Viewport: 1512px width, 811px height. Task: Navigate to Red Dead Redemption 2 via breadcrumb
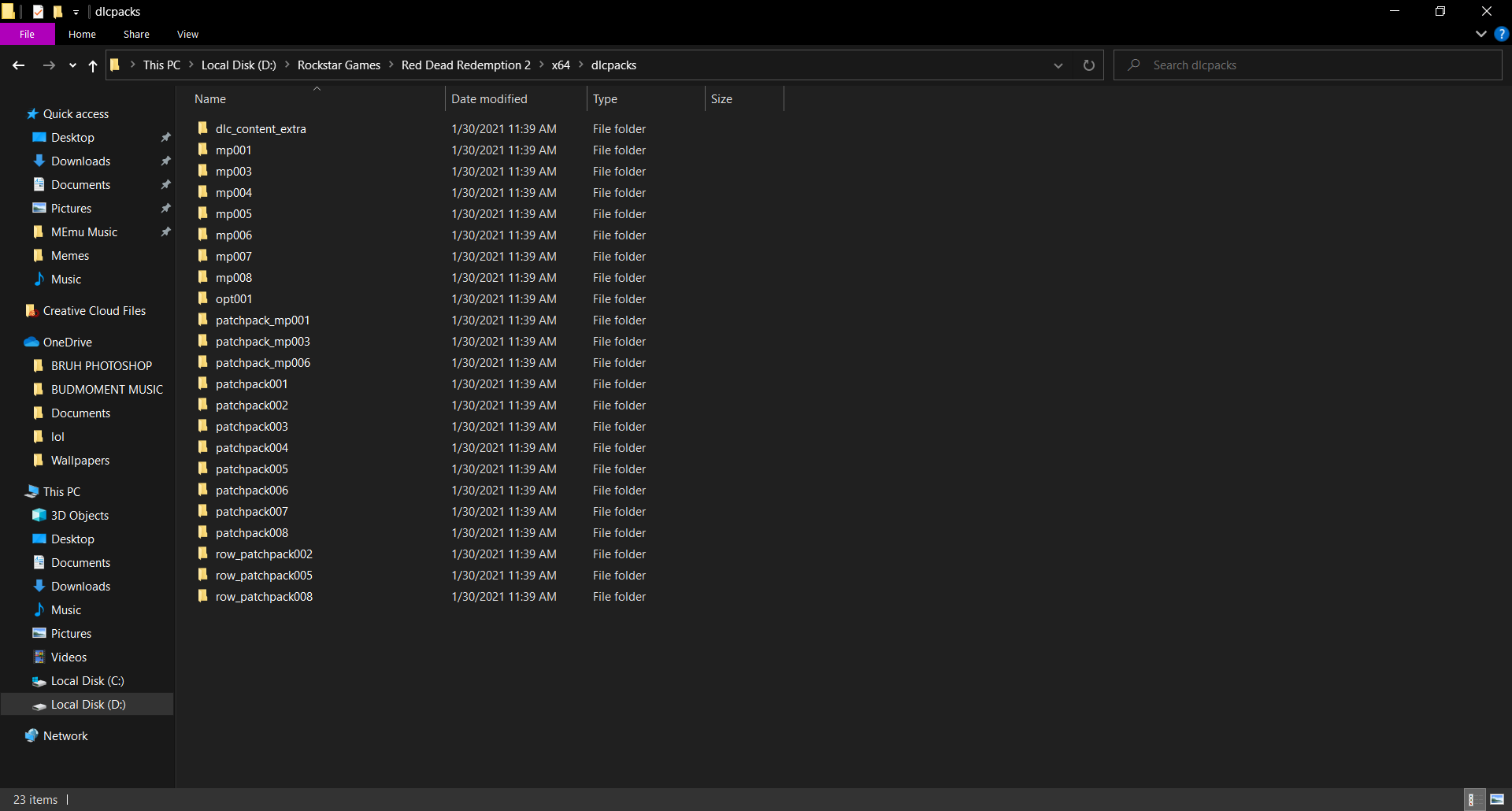click(x=465, y=65)
